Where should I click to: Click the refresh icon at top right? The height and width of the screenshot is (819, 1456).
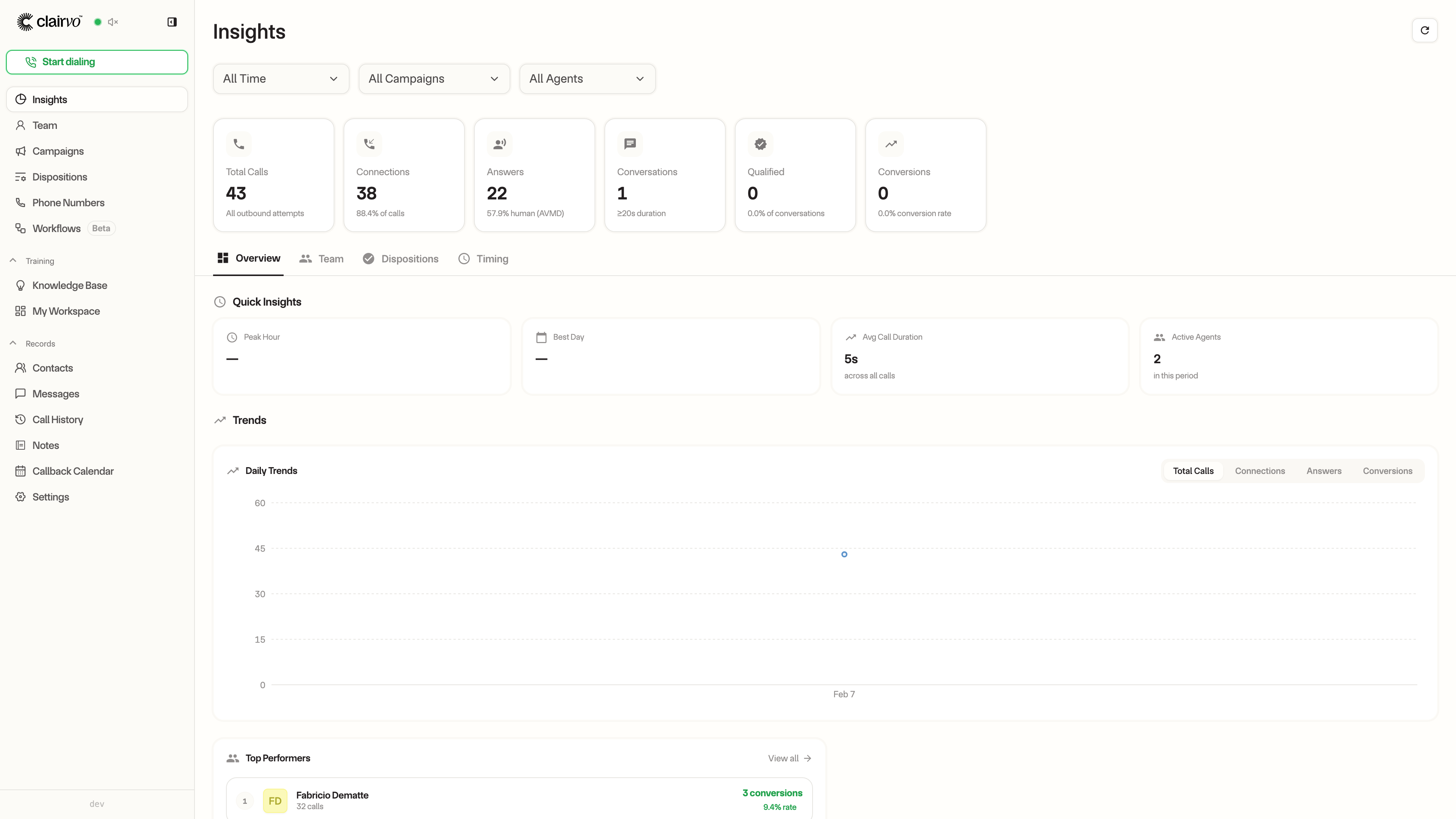pyautogui.click(x=1425, y=30)
